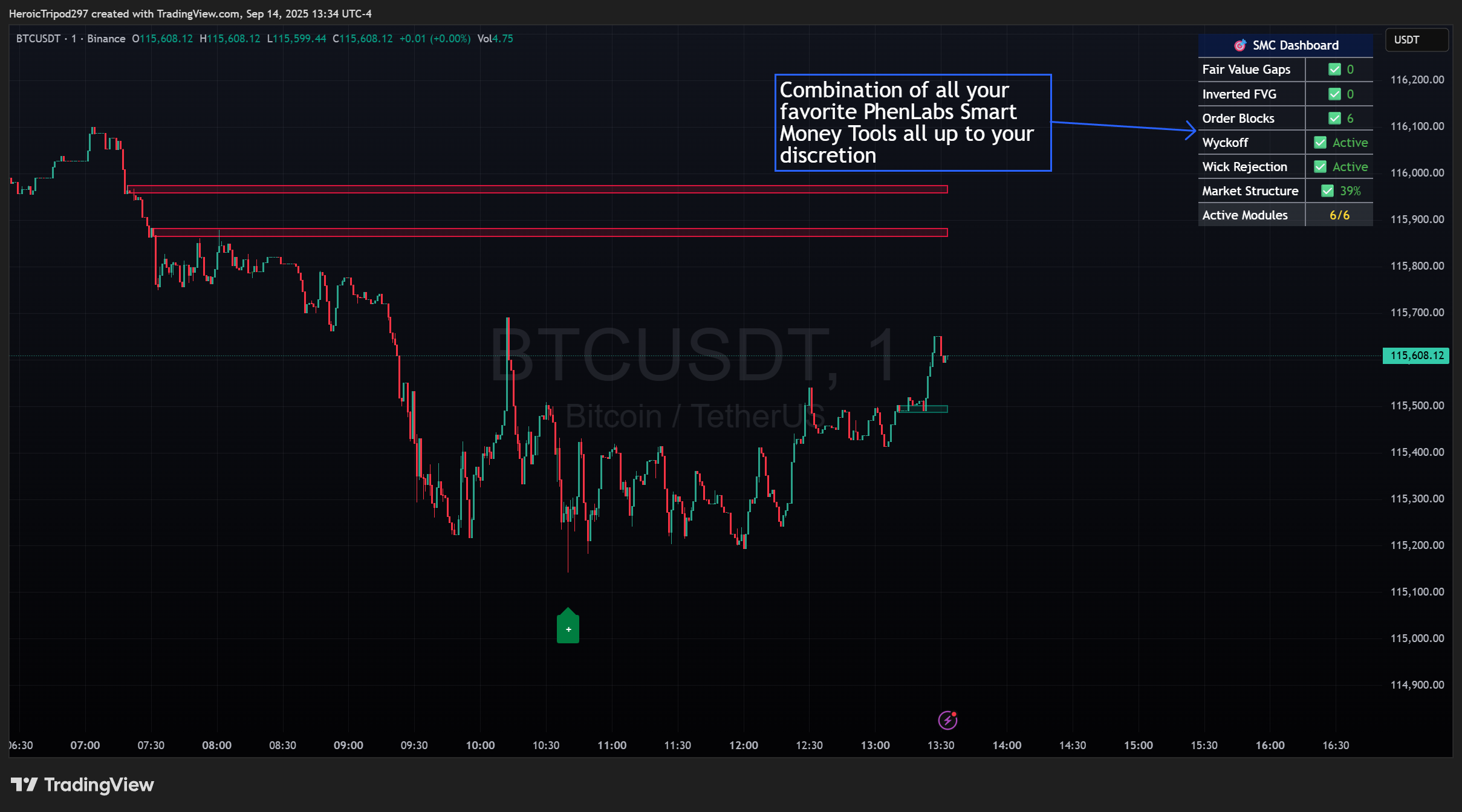Toggle the Market Structure checkmark

point(1327,190)
